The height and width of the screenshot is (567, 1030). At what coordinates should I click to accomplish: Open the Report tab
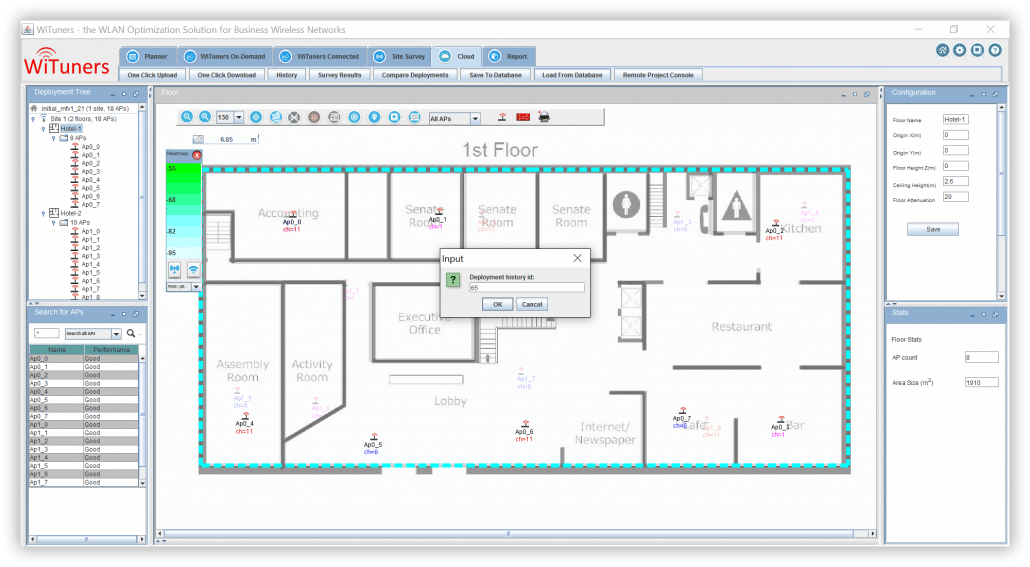coord(508,57)
